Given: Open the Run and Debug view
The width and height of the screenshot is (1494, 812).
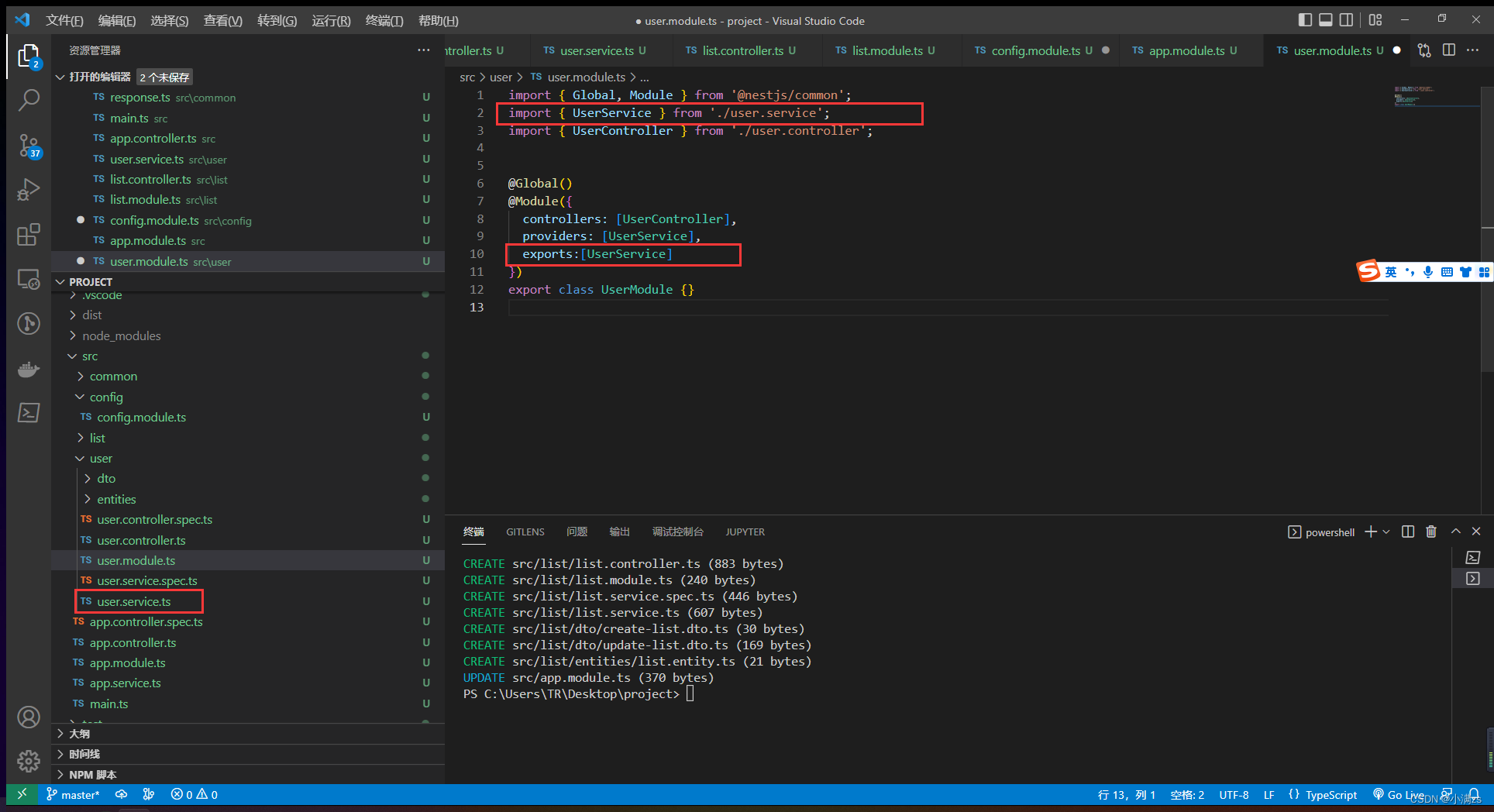Looking at the screenshot, I should point(29,189).
